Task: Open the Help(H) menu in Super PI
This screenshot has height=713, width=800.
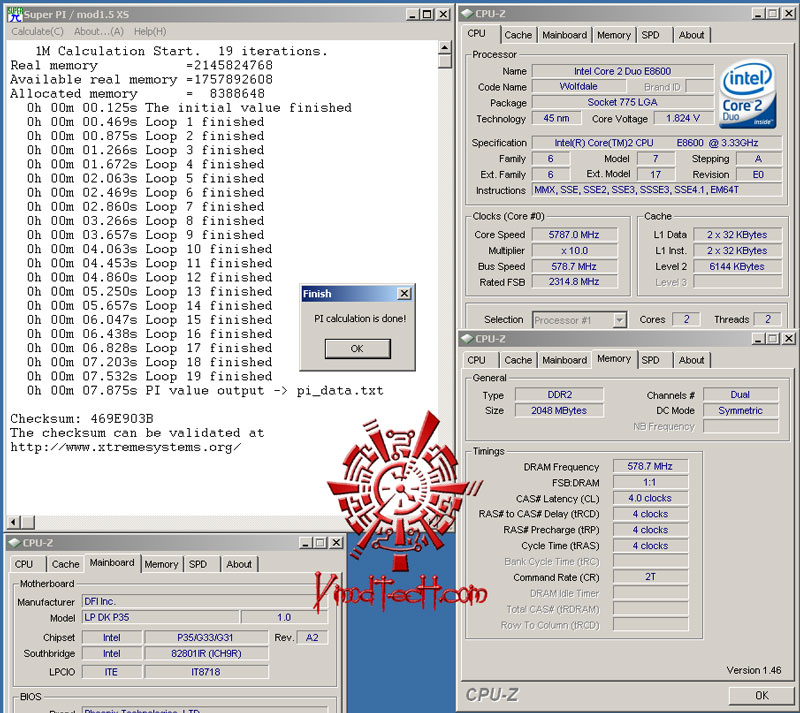Action: pos(150,32)
